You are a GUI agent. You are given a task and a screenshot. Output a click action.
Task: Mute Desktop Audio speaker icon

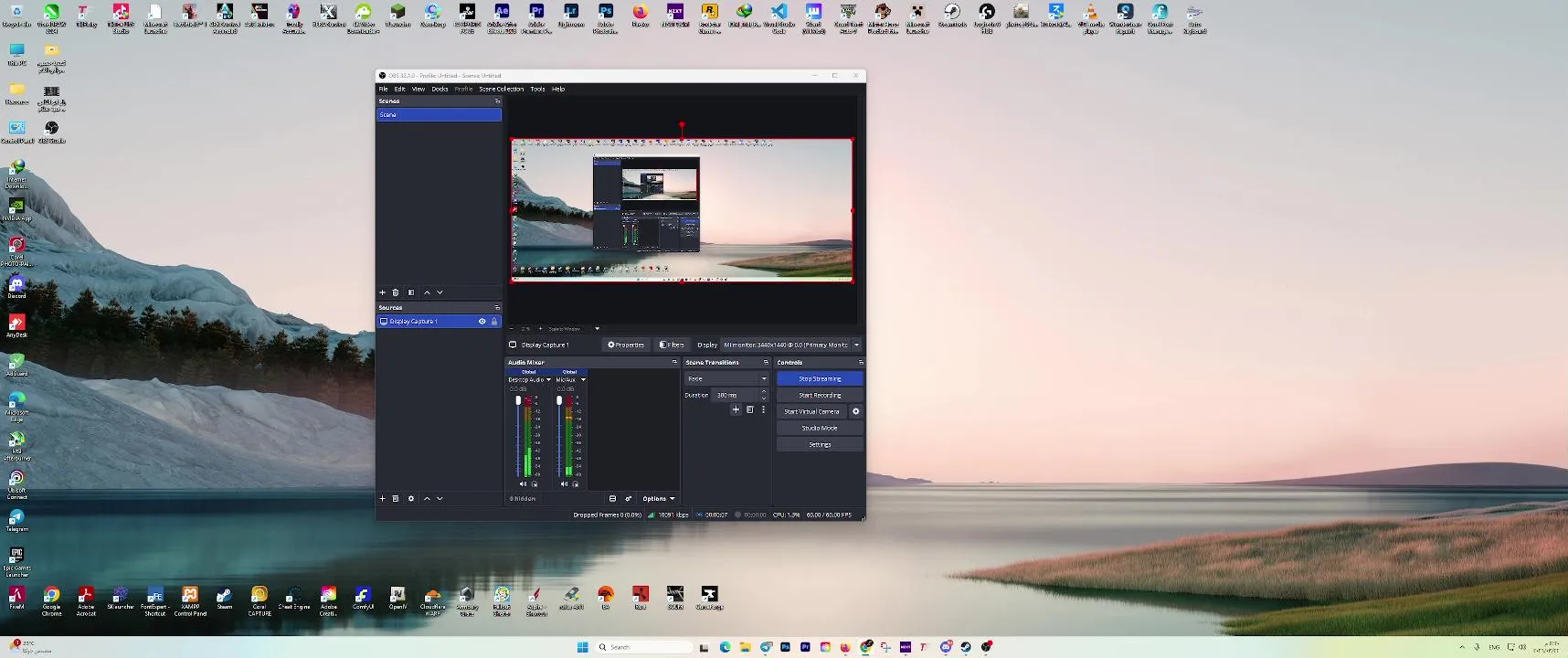click(523, 484)
